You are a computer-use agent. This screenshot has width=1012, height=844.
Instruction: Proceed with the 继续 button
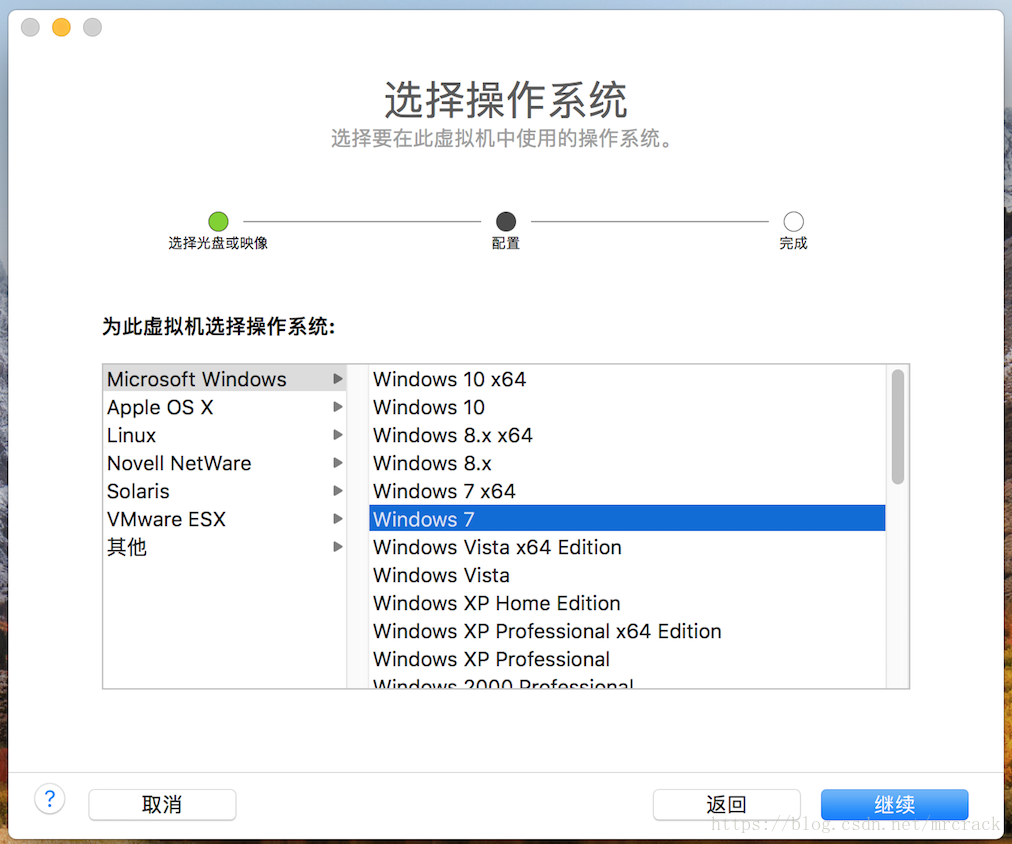(895, 804)
